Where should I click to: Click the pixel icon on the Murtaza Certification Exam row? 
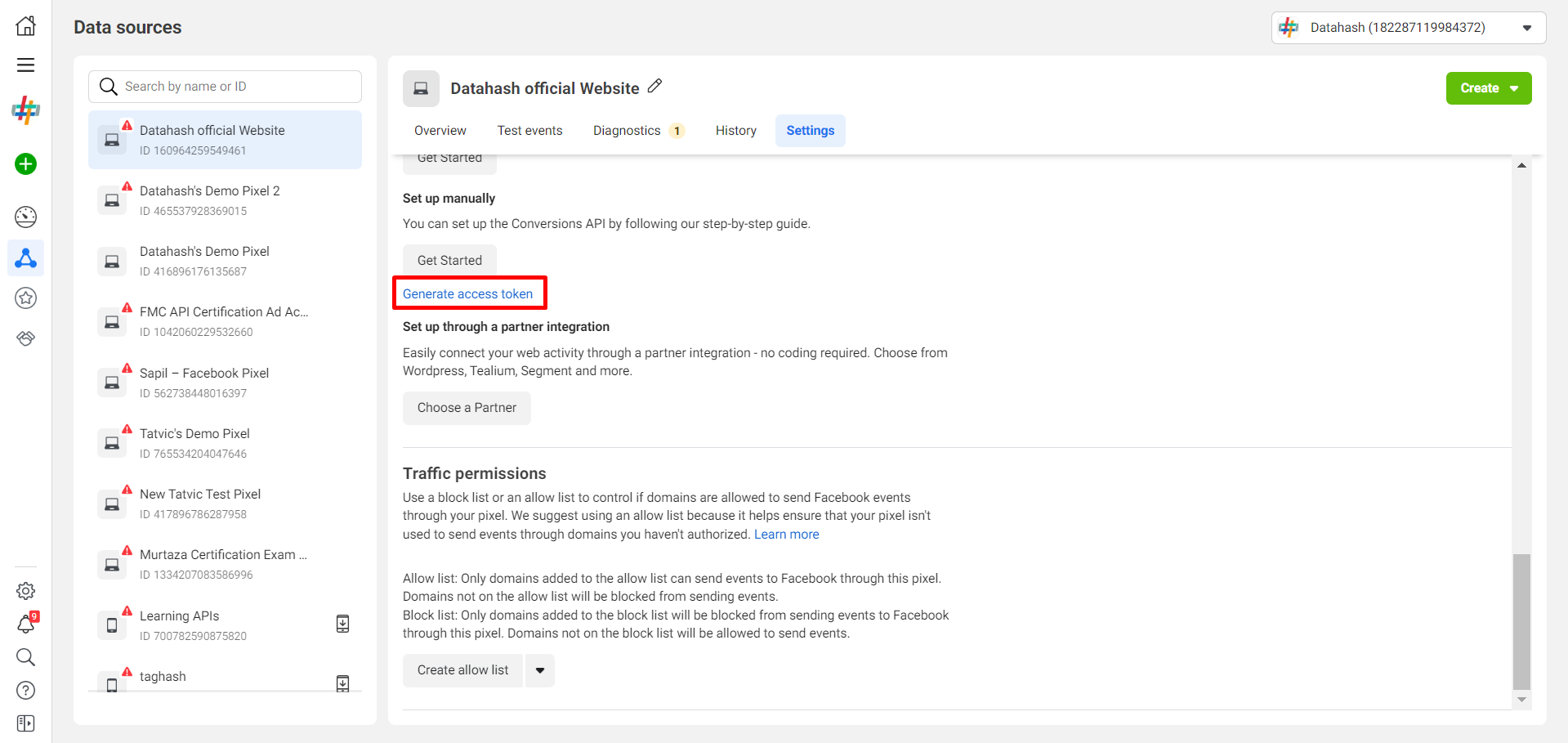click(112, 564)
